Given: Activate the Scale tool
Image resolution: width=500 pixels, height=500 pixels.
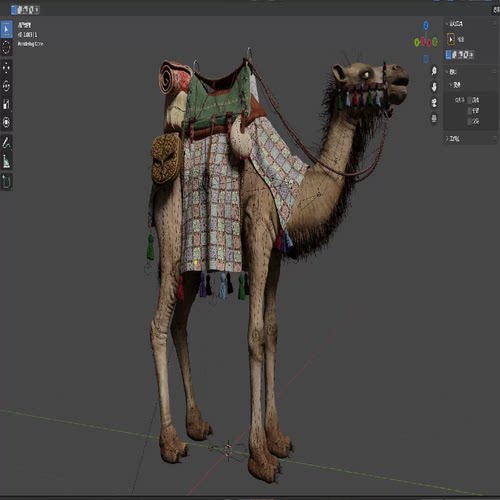Looking at the screenshot, I should click(6, 104).
